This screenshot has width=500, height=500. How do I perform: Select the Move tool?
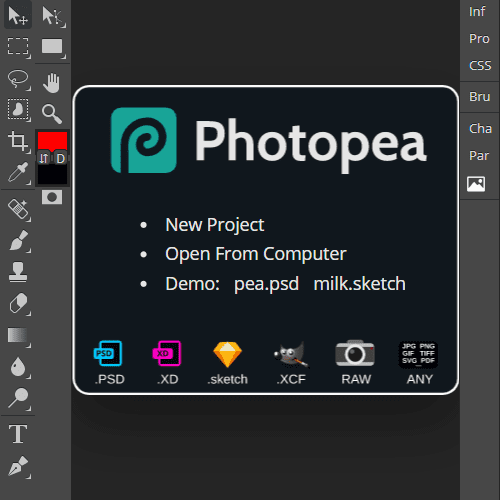click(18, 15)
